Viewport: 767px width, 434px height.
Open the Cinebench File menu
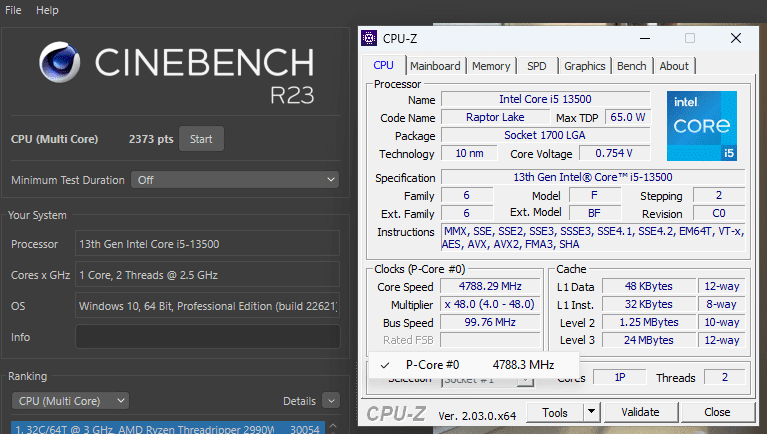(13, 10)
